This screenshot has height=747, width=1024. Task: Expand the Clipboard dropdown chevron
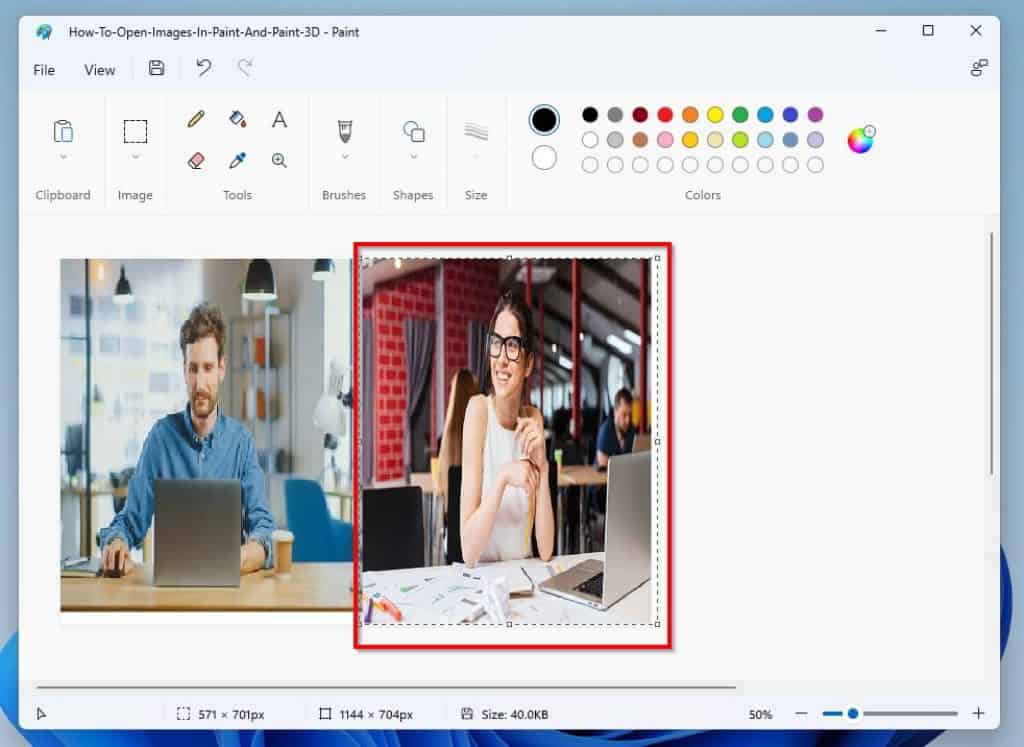pos(63,157)
